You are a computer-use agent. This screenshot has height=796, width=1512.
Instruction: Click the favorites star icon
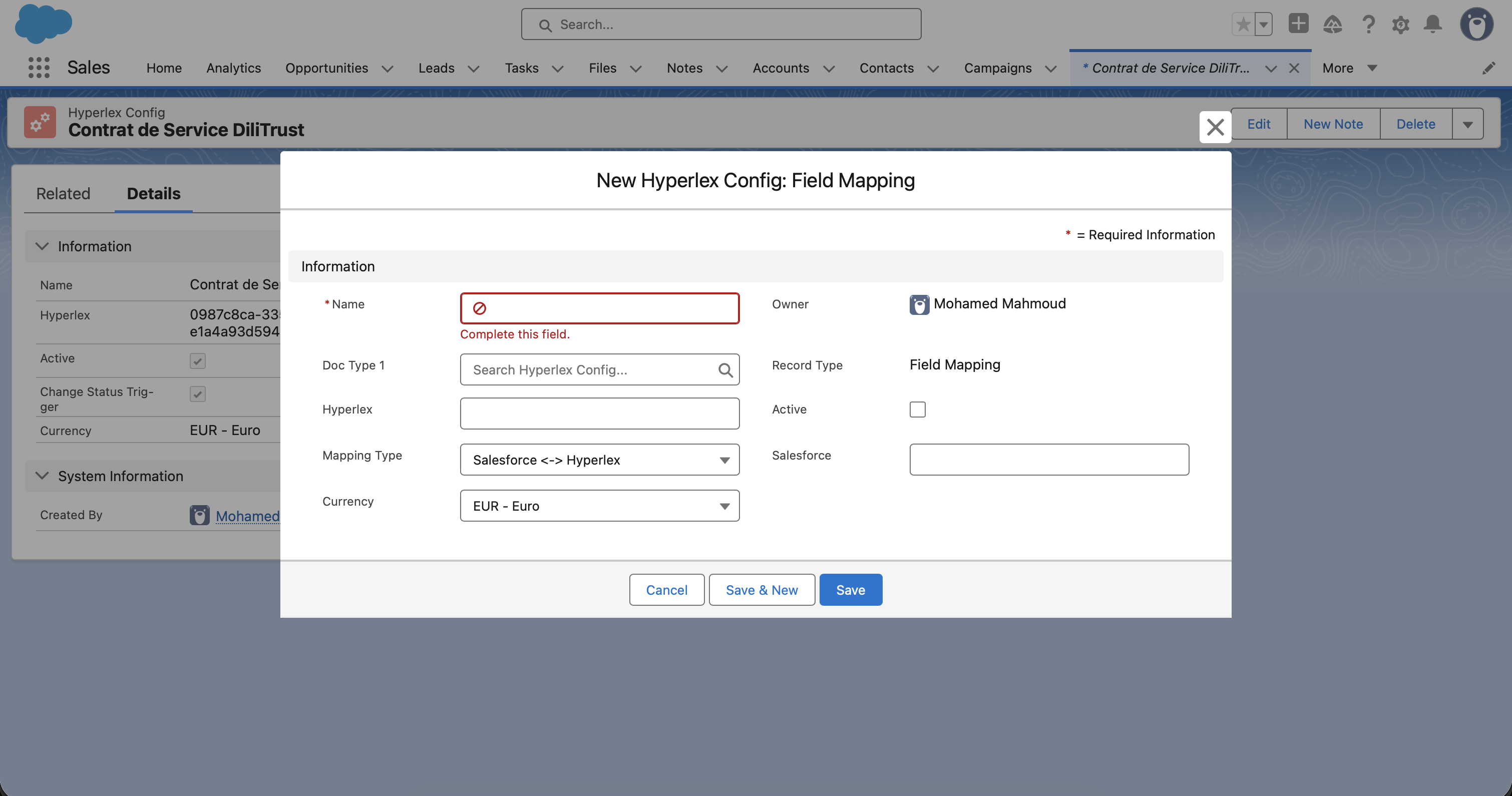pyautogui.click(x=1243, y=24)
